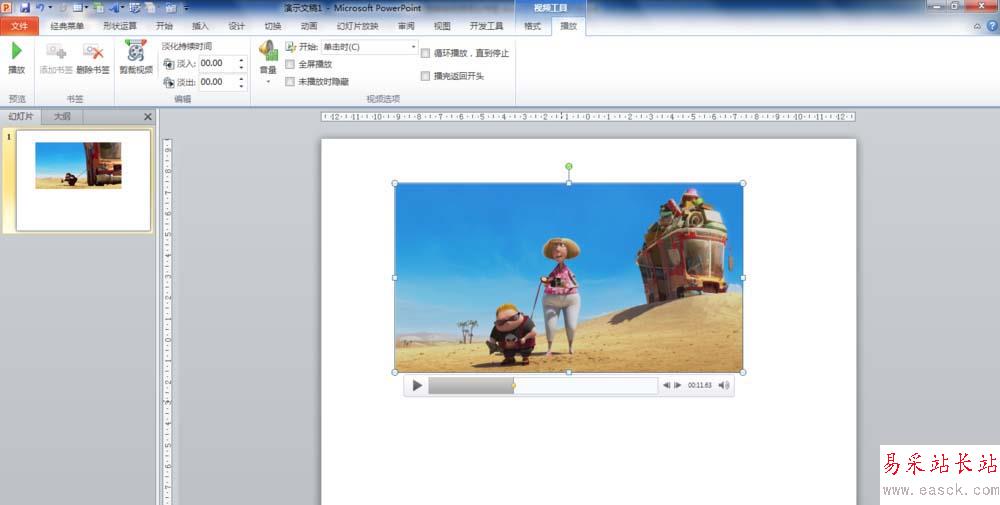Increase the 淡入 fade in value with up arrow
The width and height of the screenshot is (1000, 505).
[x=241, y=60]
